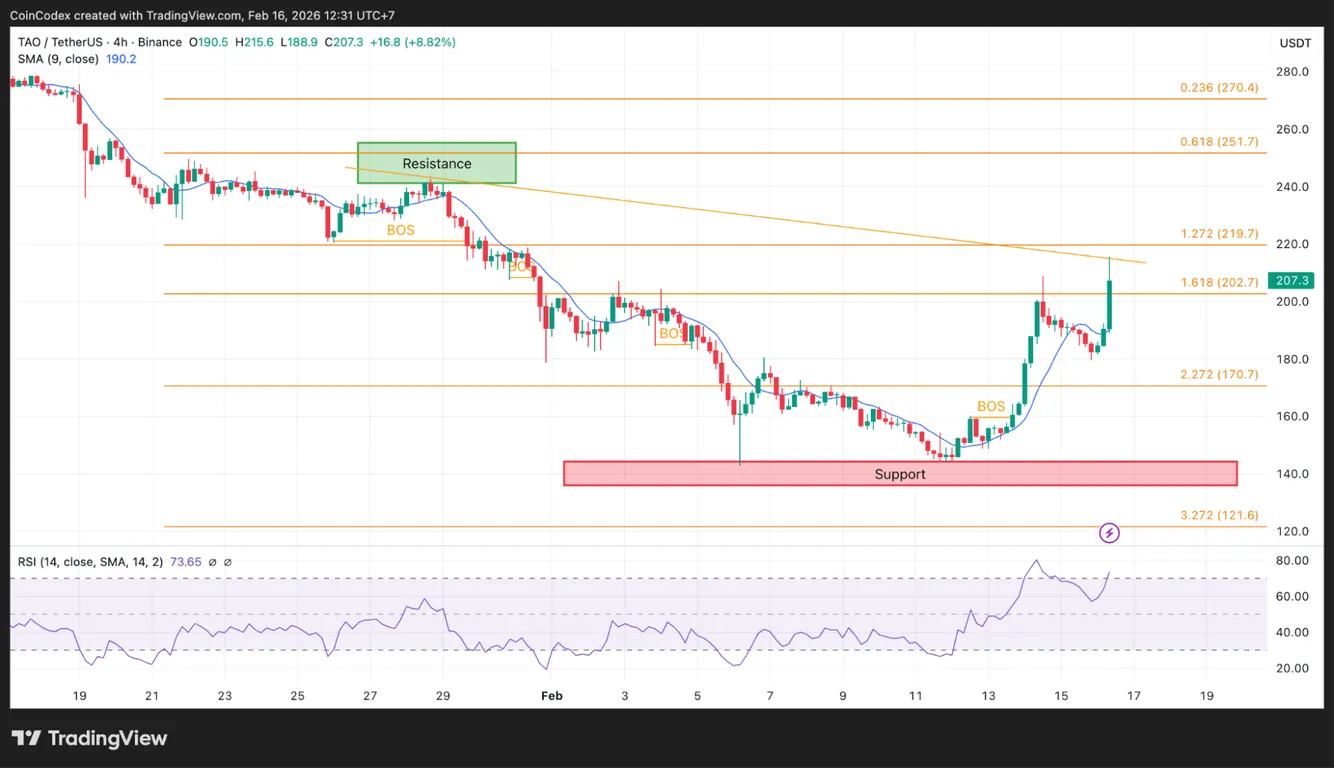The image size is (1334, 768).
Task: Click the open value O190.5
Action: point(208,42)
